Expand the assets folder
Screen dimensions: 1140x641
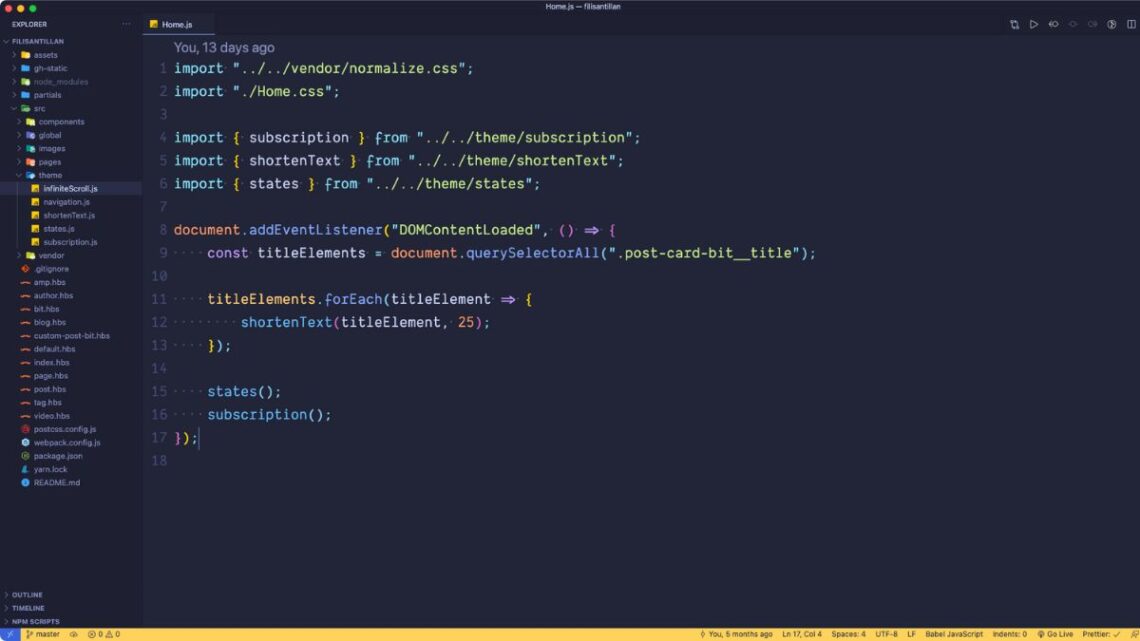45,55
